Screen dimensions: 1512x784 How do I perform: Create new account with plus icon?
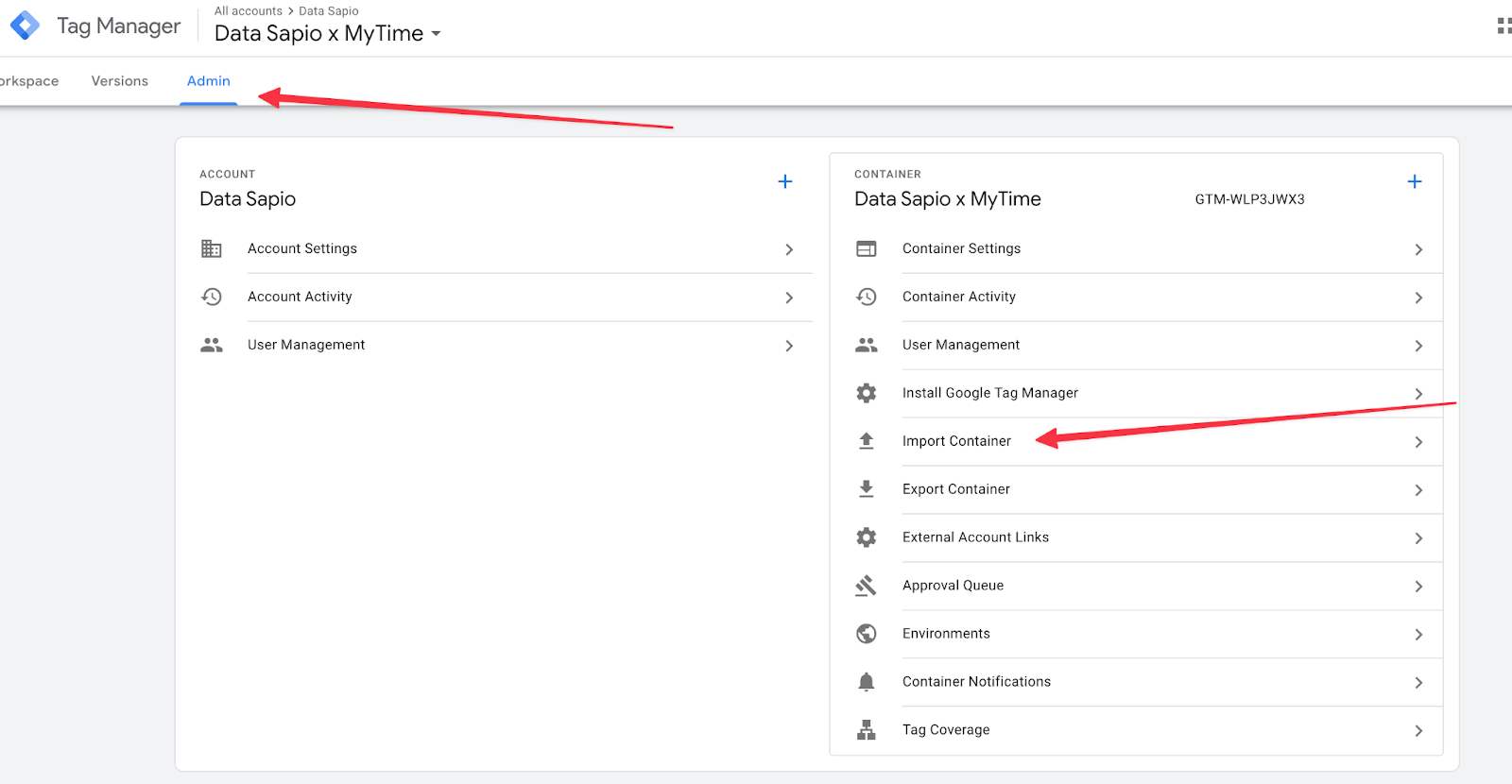(x=785, y=181)
